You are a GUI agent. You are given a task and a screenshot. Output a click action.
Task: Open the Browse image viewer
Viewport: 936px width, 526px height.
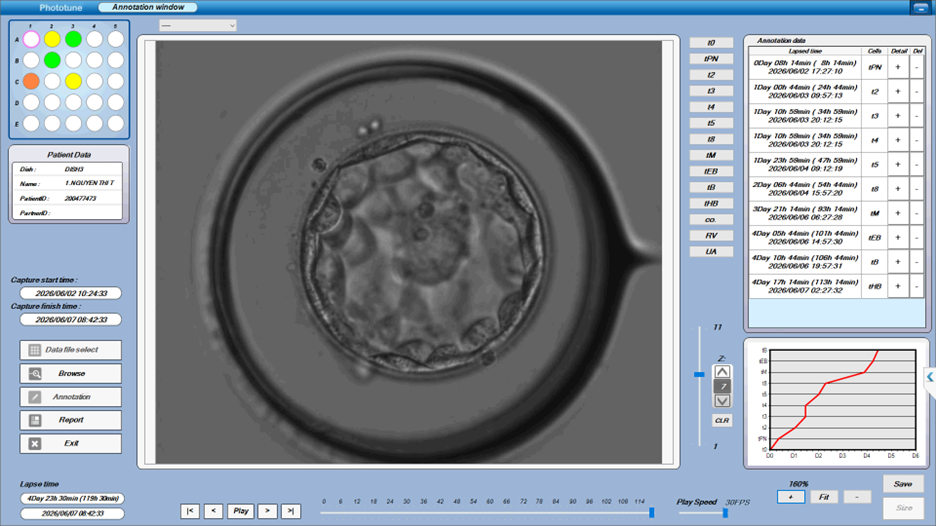click(x=70, y=373)
